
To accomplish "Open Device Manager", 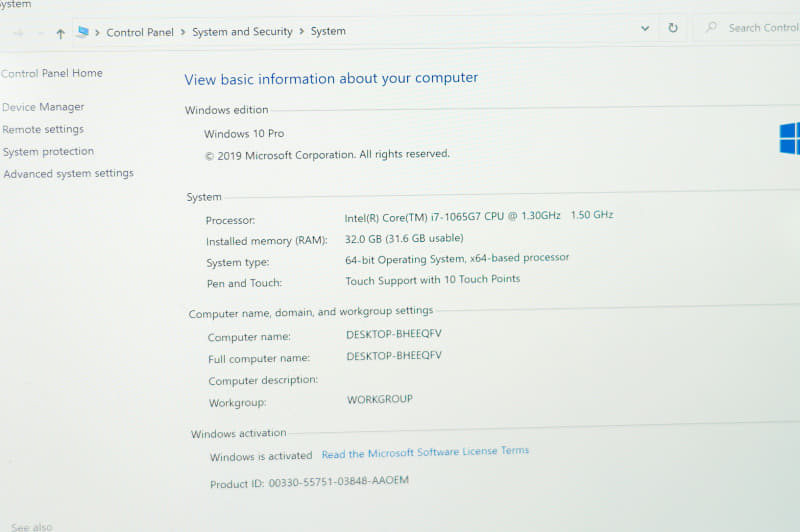I will point(43,107).
